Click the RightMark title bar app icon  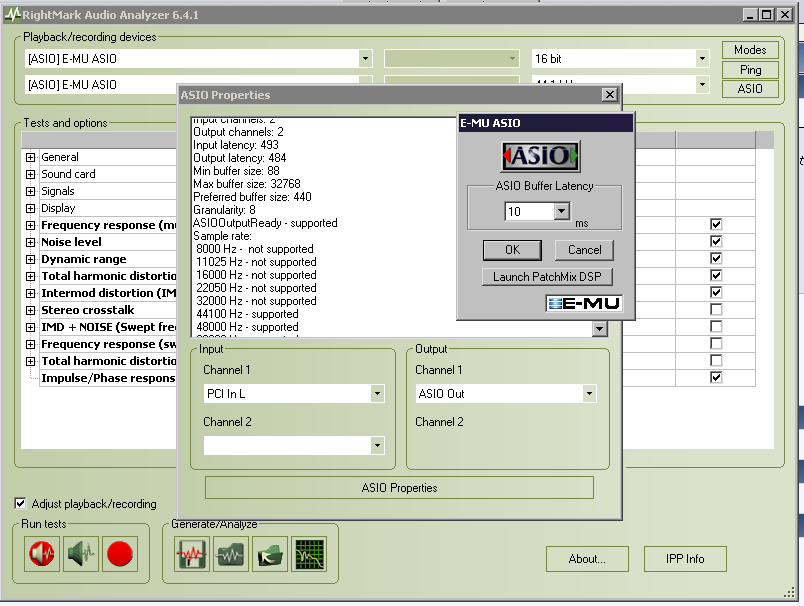12,14
